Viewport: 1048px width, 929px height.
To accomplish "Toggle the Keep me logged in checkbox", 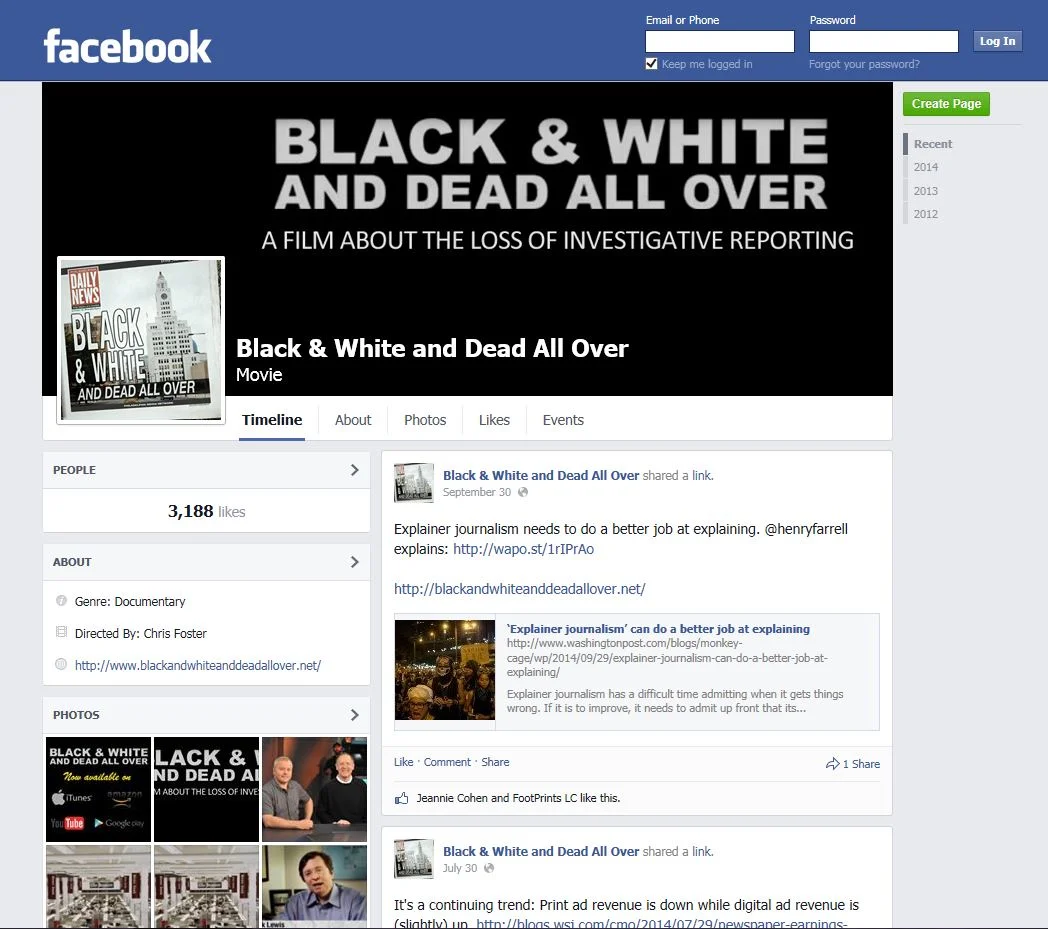I will [651, 63].
